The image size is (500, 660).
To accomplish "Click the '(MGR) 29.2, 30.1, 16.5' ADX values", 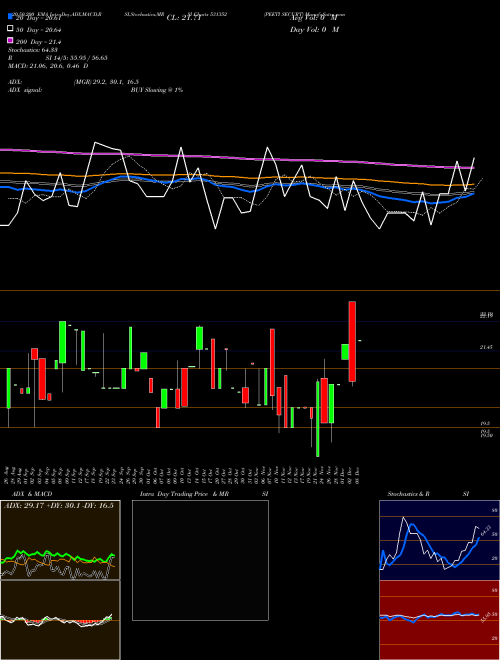I will click(106, 82).
